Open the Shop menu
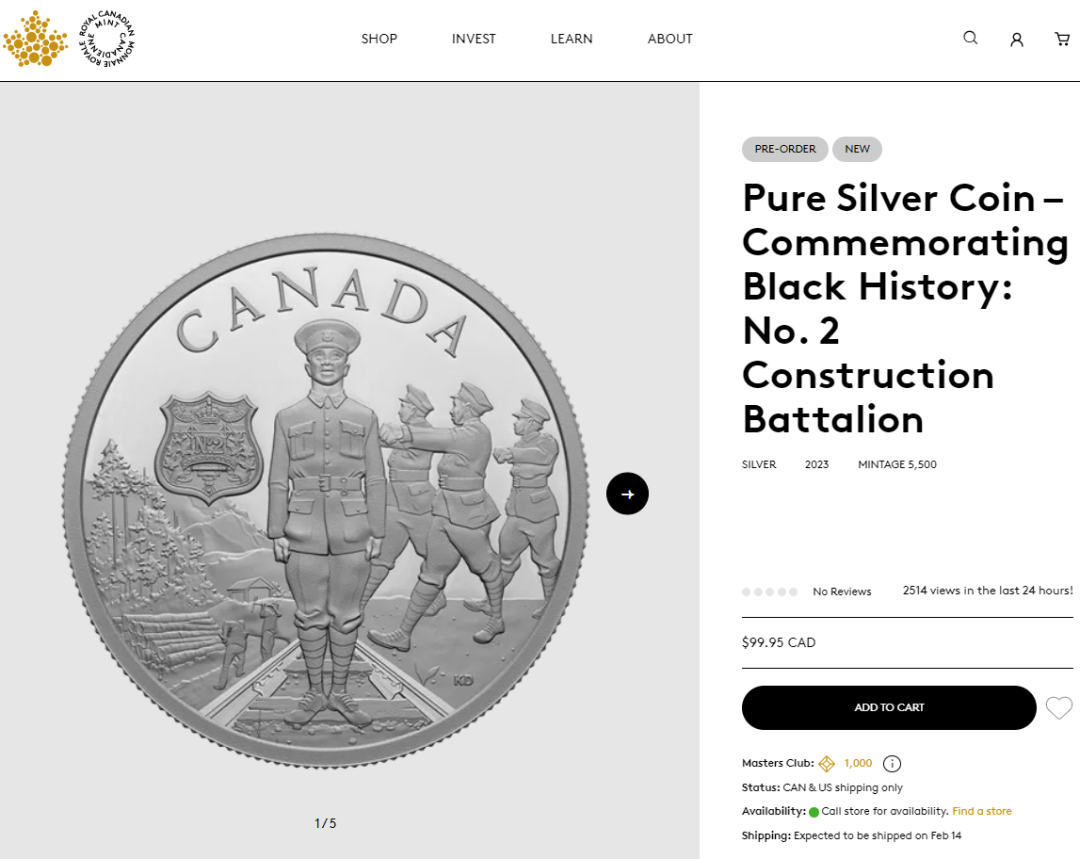The width and height of the screenshot is (1080, 859). 379,39
